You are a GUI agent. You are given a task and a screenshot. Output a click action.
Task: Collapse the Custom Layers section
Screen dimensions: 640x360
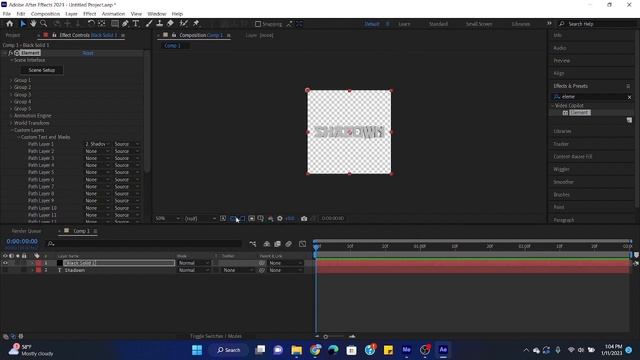[11, 130]
